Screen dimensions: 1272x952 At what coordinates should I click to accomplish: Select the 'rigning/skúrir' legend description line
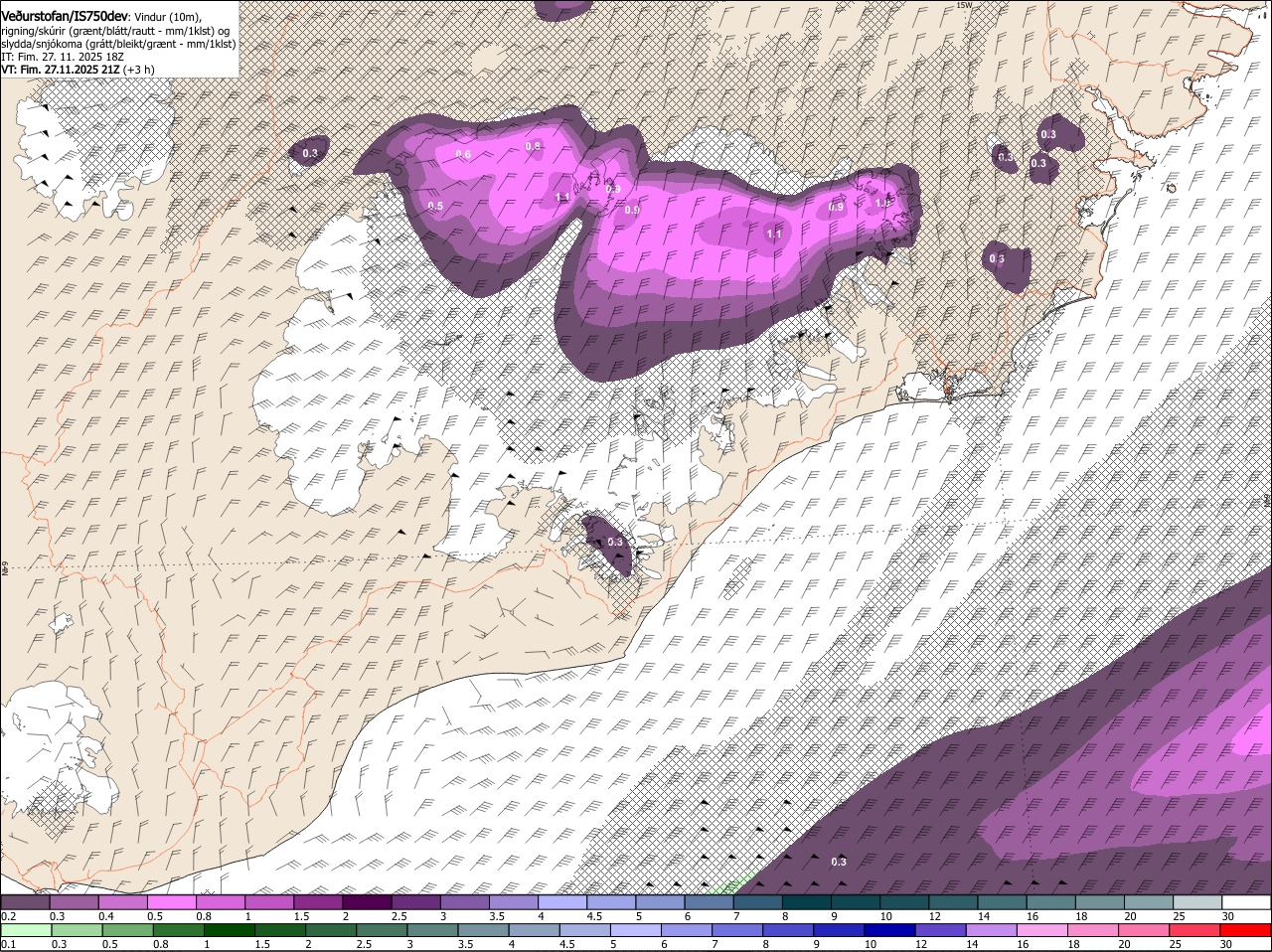(115, 31)
